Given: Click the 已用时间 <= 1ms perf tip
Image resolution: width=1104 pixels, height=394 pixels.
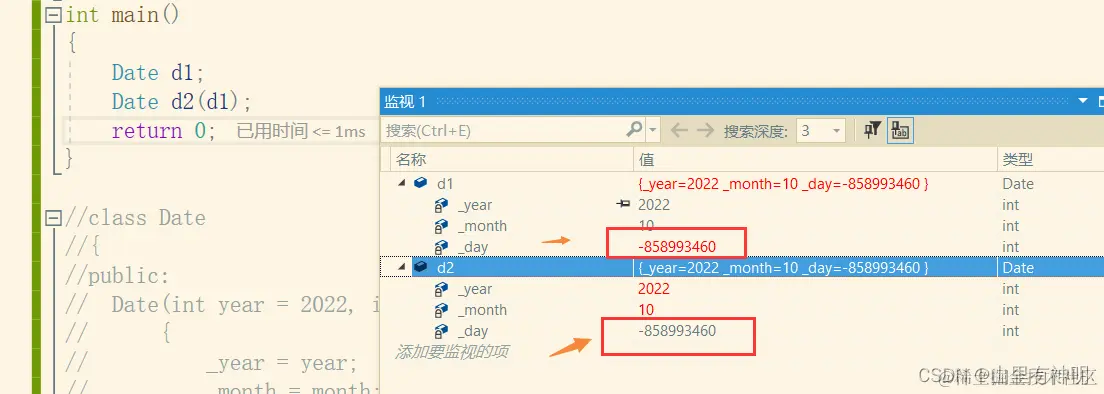Looking at the screenshot, I should click(301, 131).
